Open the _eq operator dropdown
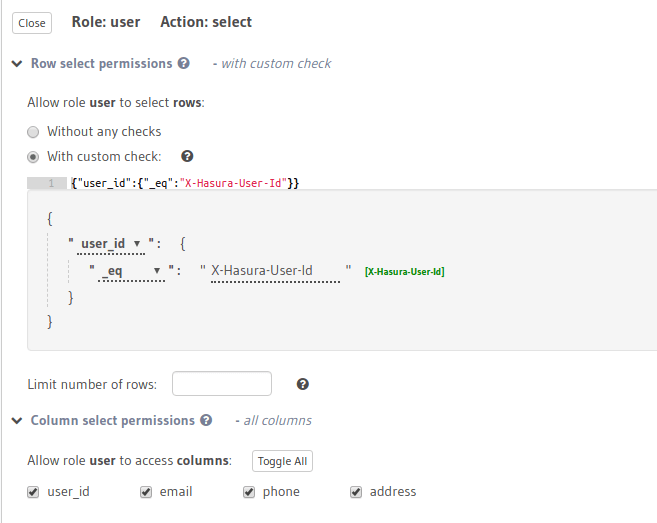Viewport: 657px width, 523px height. click(x=131, y=271)
